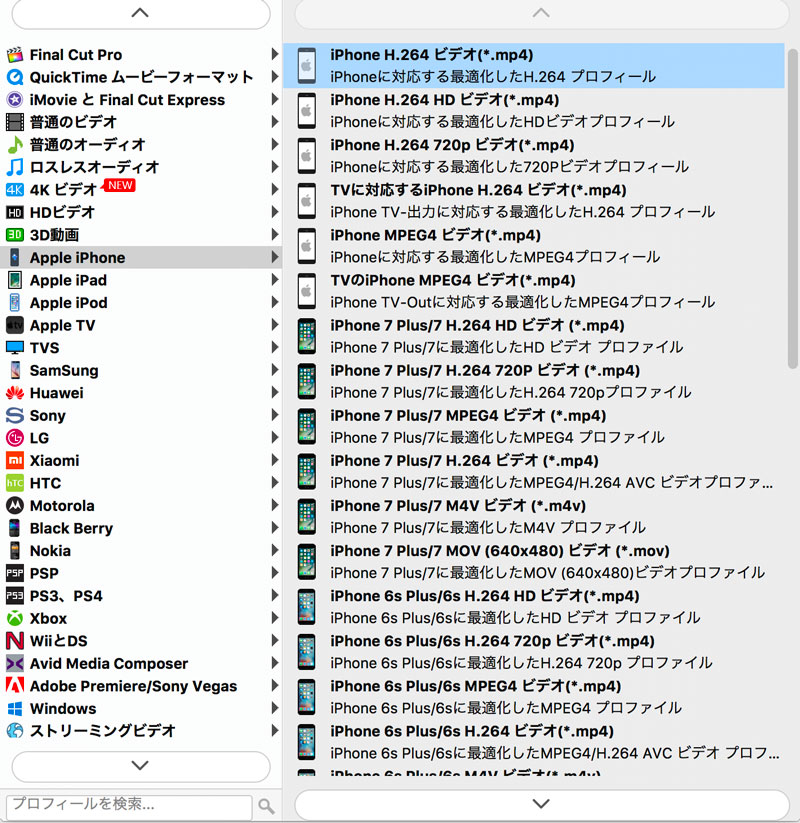
Task: Click the Xbox logo icon
Action: click(15, 619)
